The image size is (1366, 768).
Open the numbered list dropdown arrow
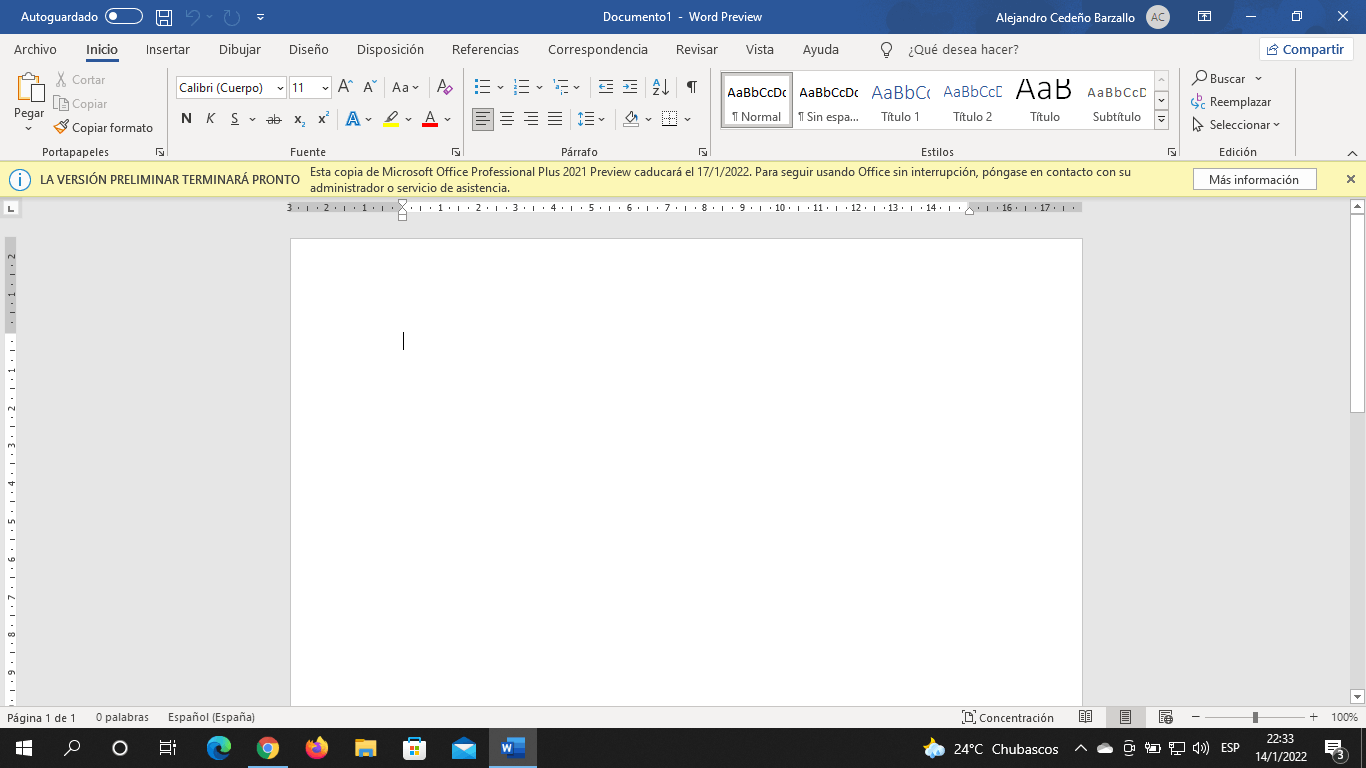pyautogui.click(x=539, y=87)
